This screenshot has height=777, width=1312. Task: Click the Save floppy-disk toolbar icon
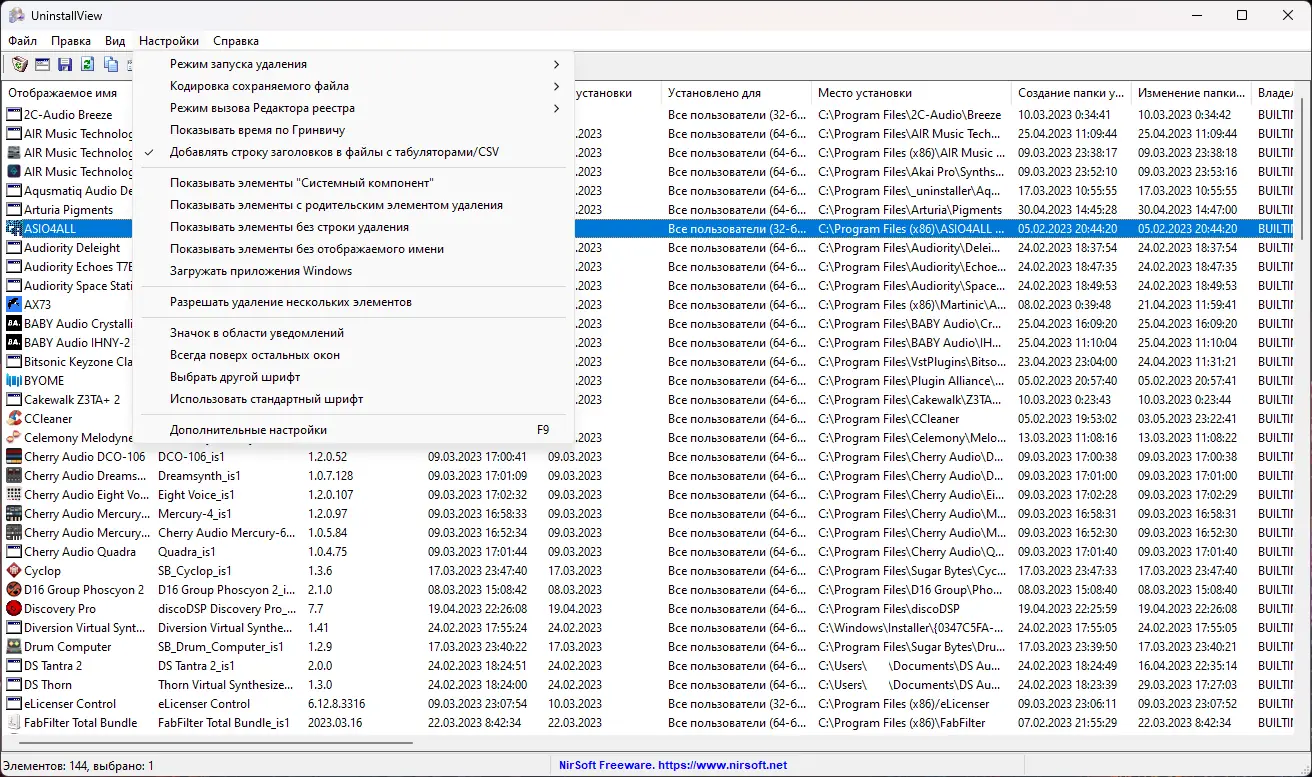click(65, 65)
